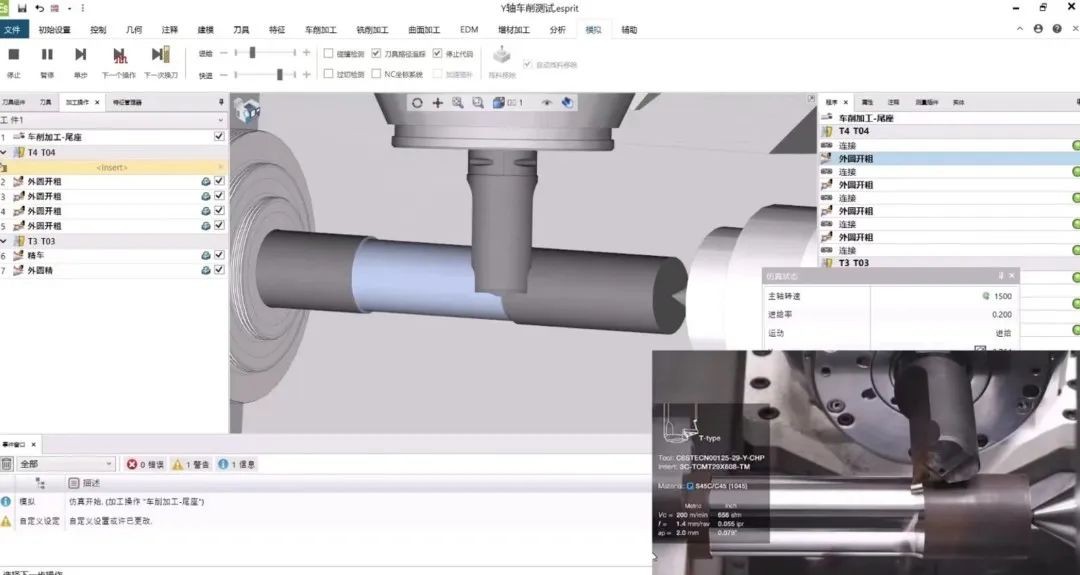1080x575 pixels.
Task: Click the rotate view icon in viewport toolbar
Action: tap(417, 102)
